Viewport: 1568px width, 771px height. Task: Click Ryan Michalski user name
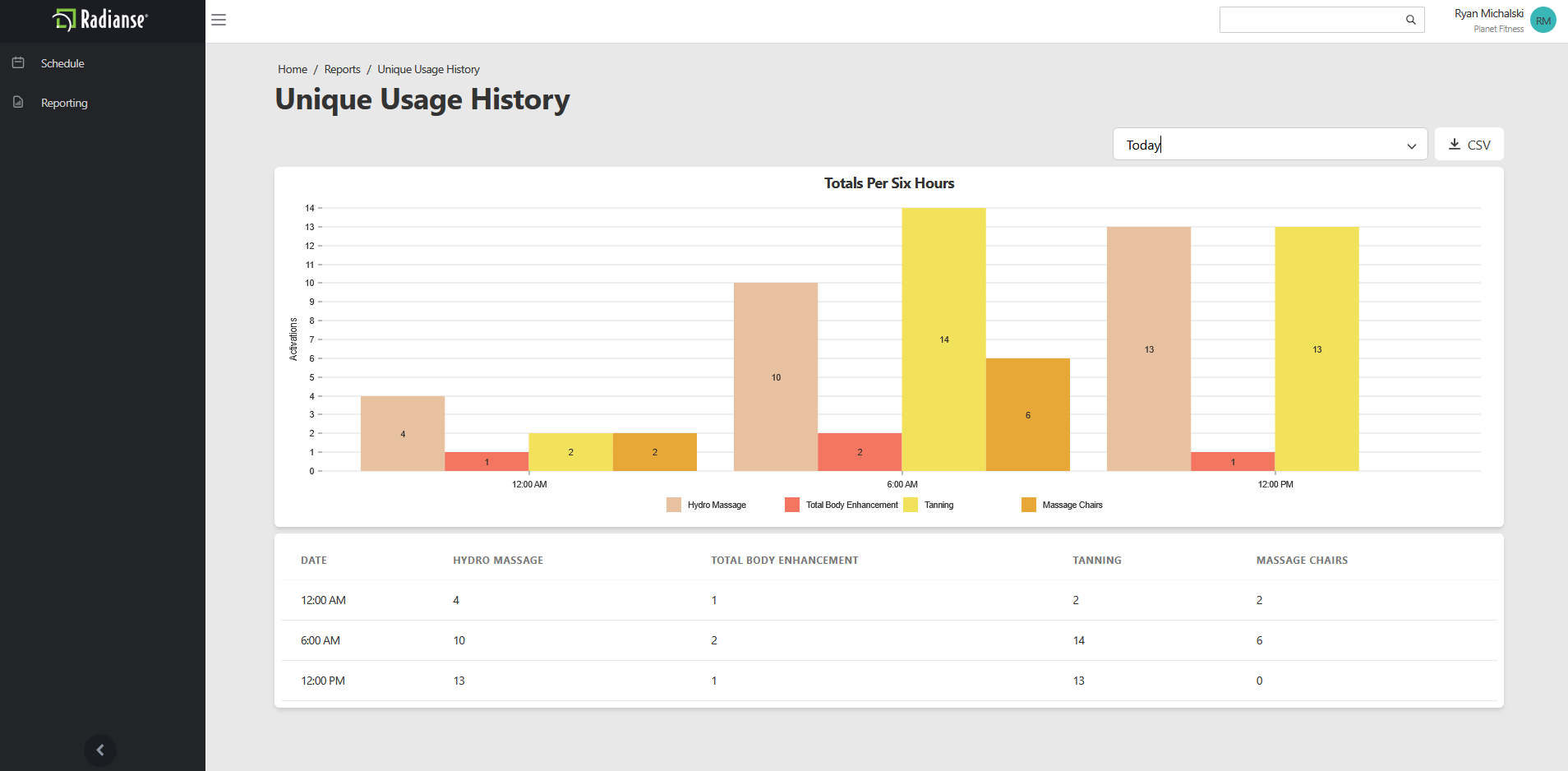point(1488,13)
